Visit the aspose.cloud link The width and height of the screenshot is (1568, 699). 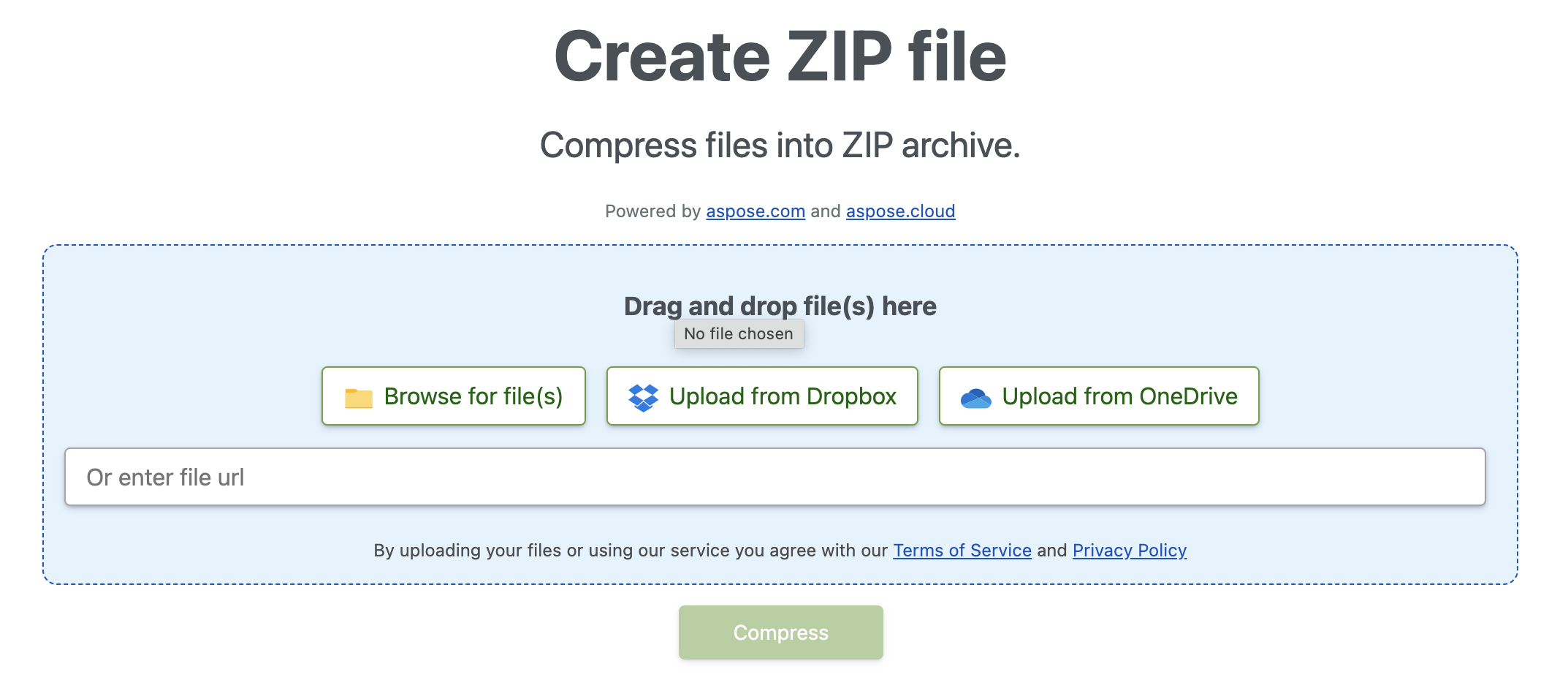point(900,211)
